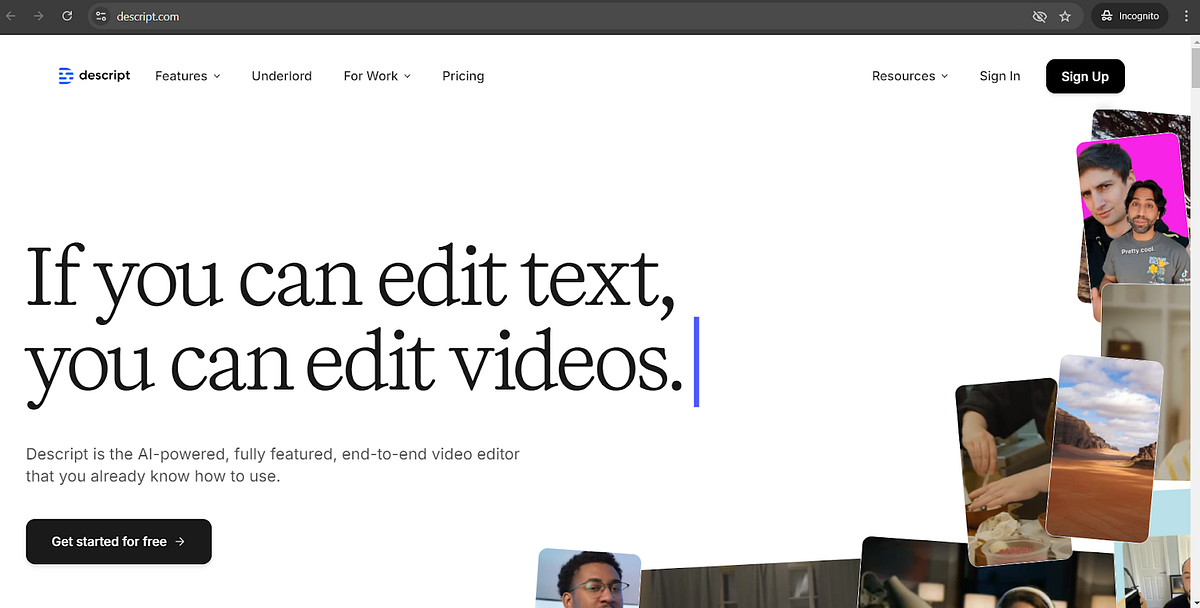This screenshot has width=1200, height=608.
Task: Bookmark the page with the star icon
Action: point(1065,16)
